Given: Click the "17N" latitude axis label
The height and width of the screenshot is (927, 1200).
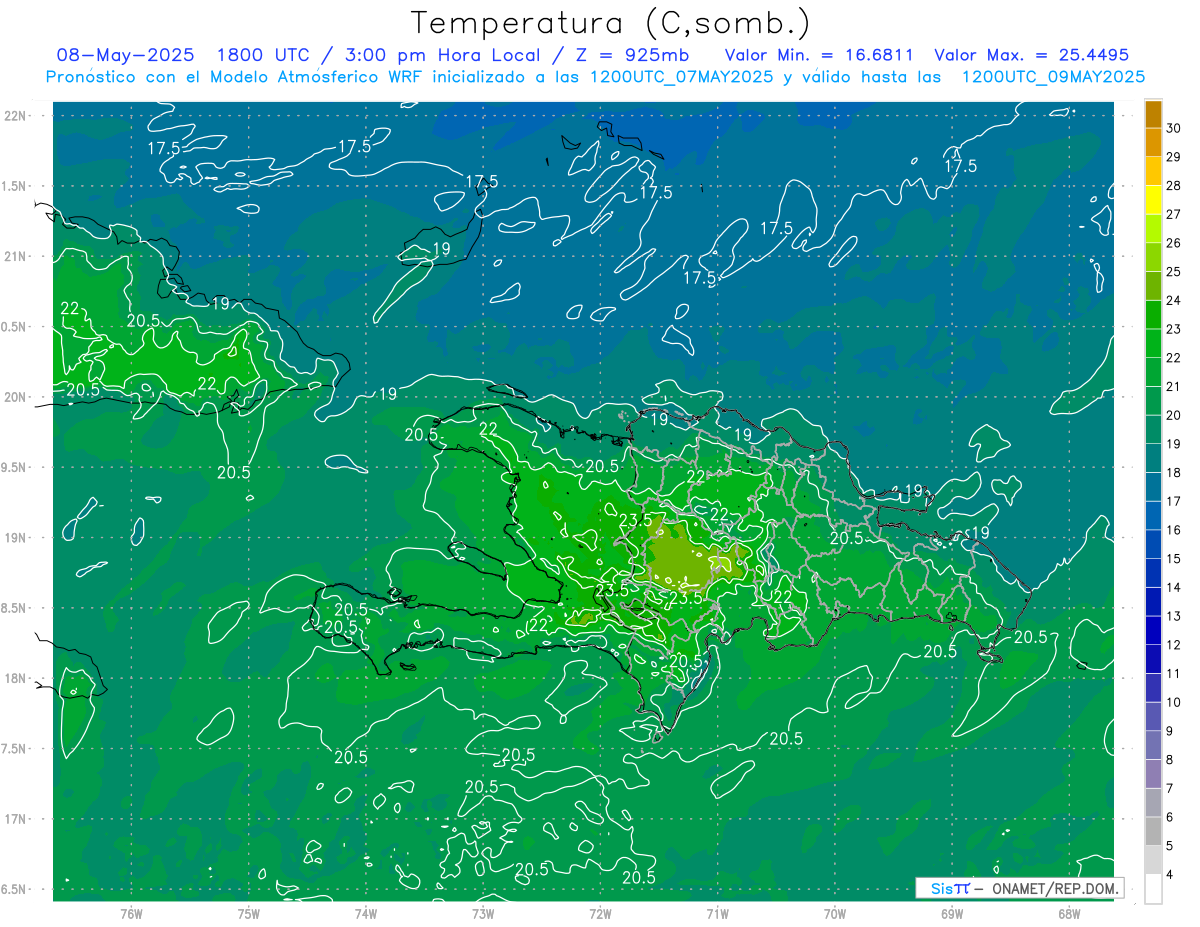Looking at the screenshot, I should pos(15,820).
